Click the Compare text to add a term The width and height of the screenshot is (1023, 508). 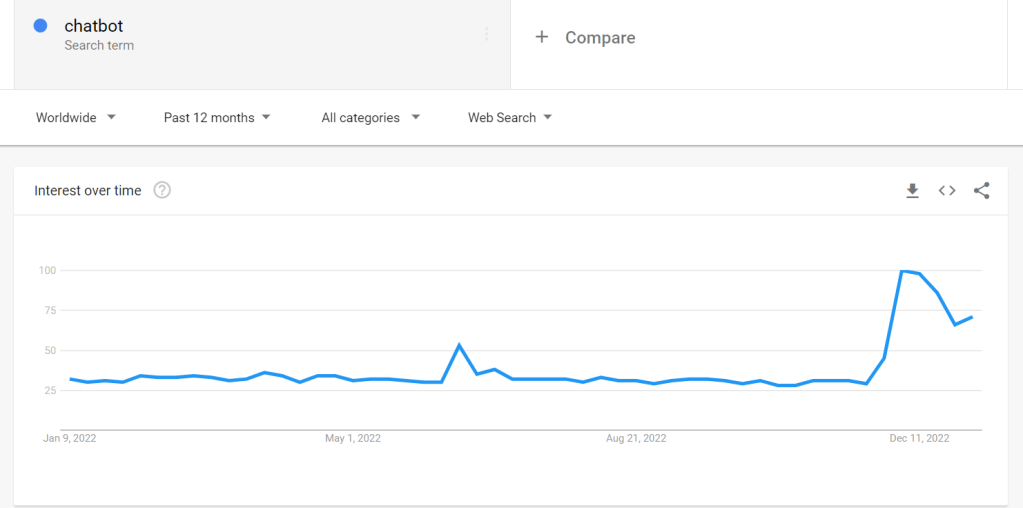(600, 38)
